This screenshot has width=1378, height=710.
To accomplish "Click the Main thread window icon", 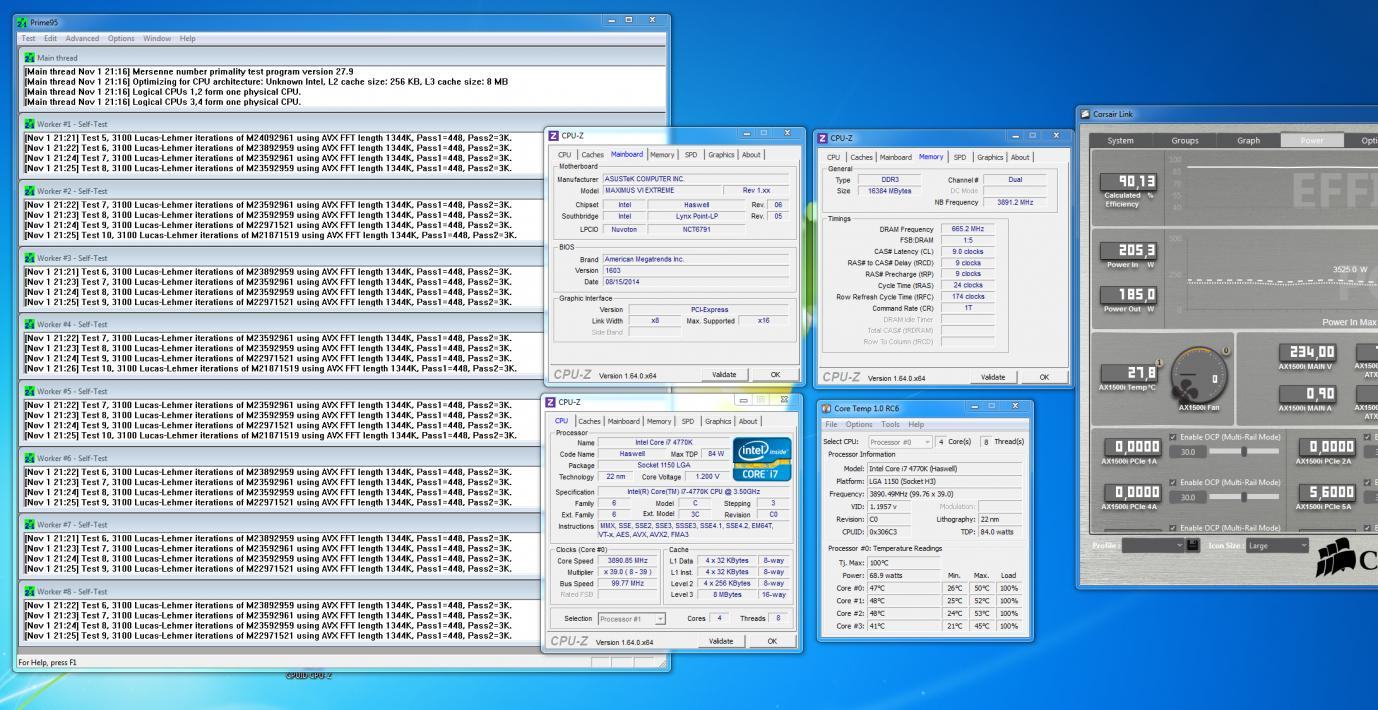I will [30, 57].
